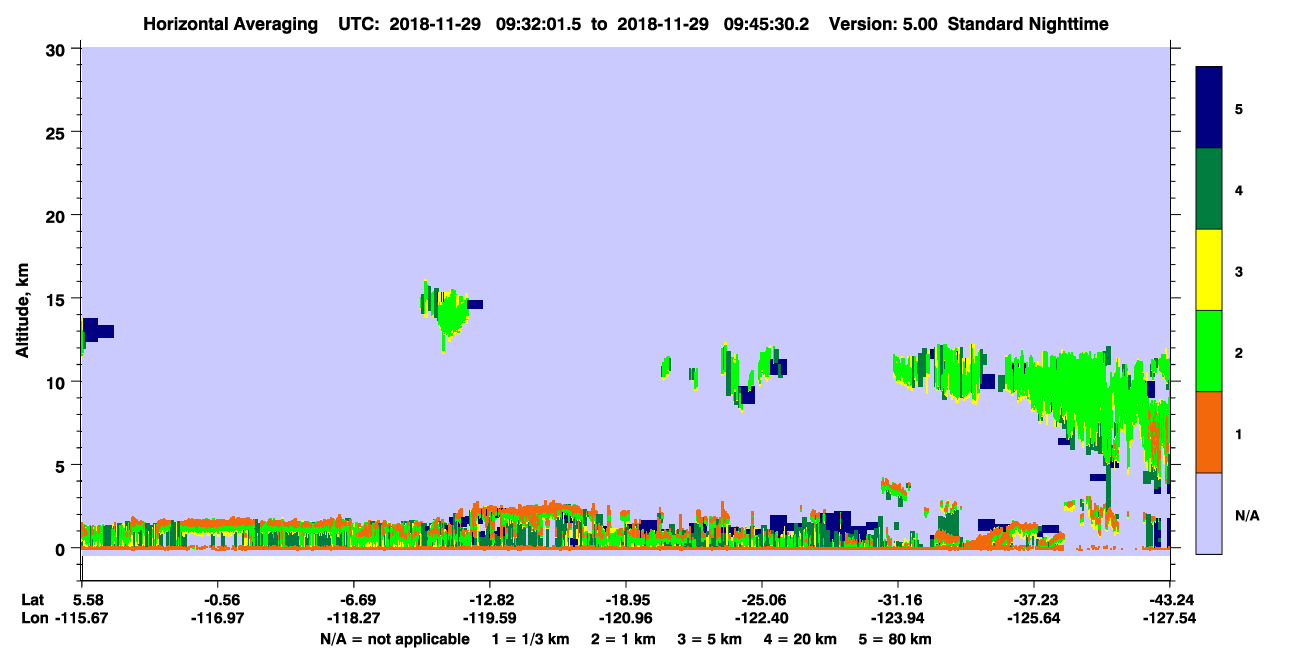Click the lavender N/A colorbar segment

1209,513
